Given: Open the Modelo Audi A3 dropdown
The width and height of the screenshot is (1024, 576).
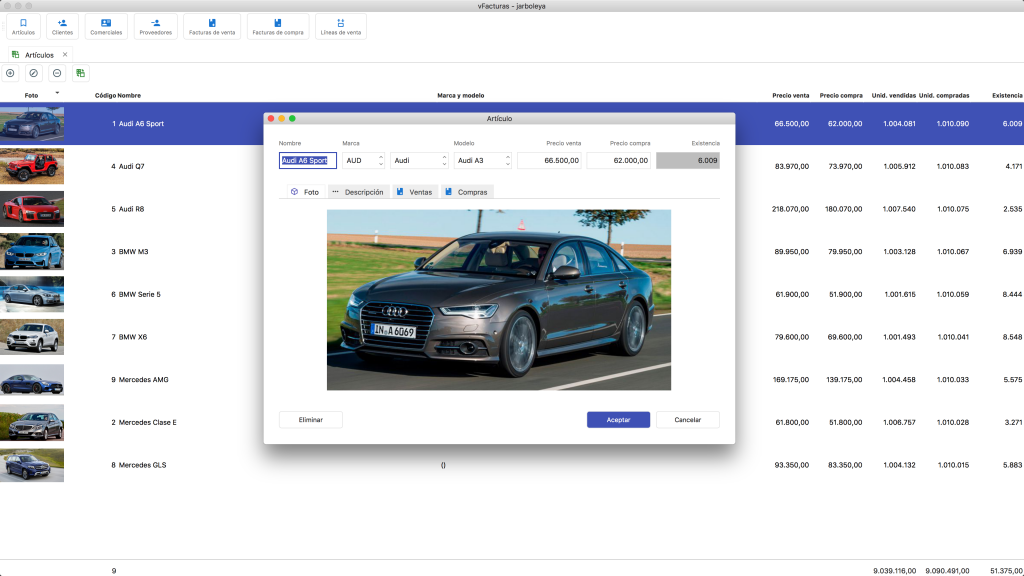Looking at the screenshot, I should (x=483, y=161).
